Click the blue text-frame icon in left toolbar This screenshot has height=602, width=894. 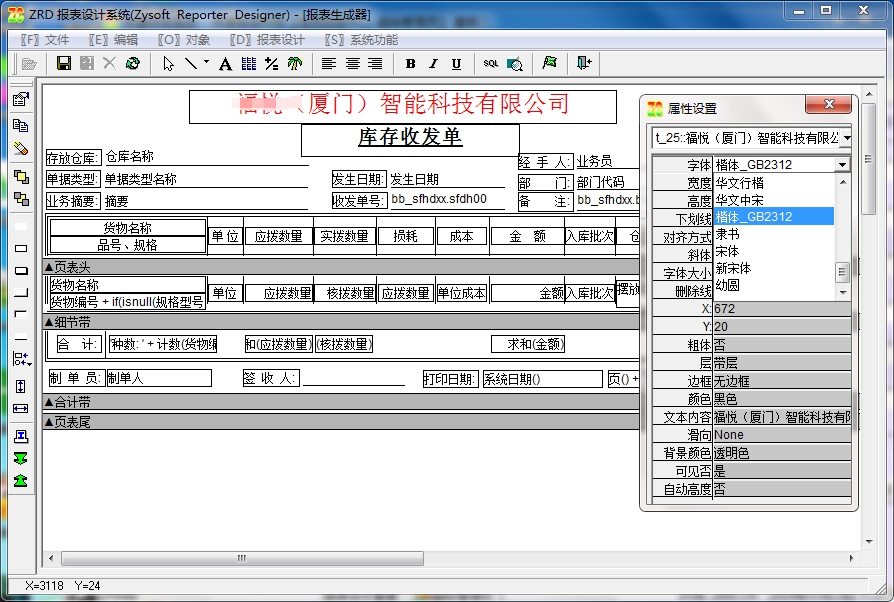(x=21, y=437)
